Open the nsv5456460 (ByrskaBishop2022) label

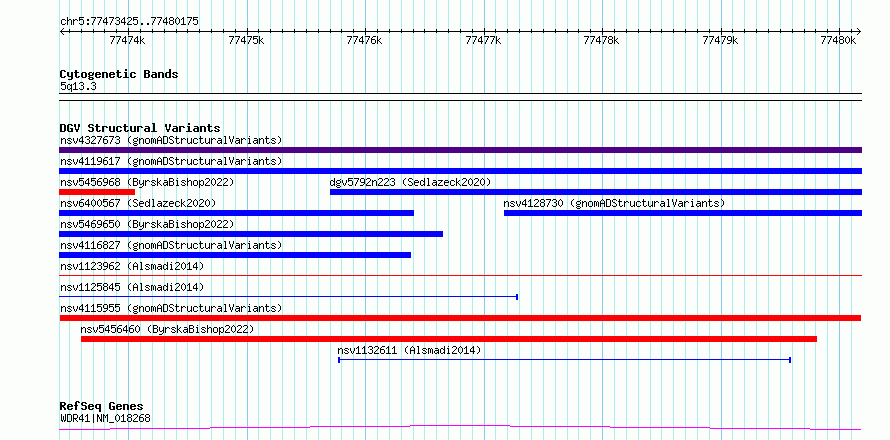[x=167, y=329]
